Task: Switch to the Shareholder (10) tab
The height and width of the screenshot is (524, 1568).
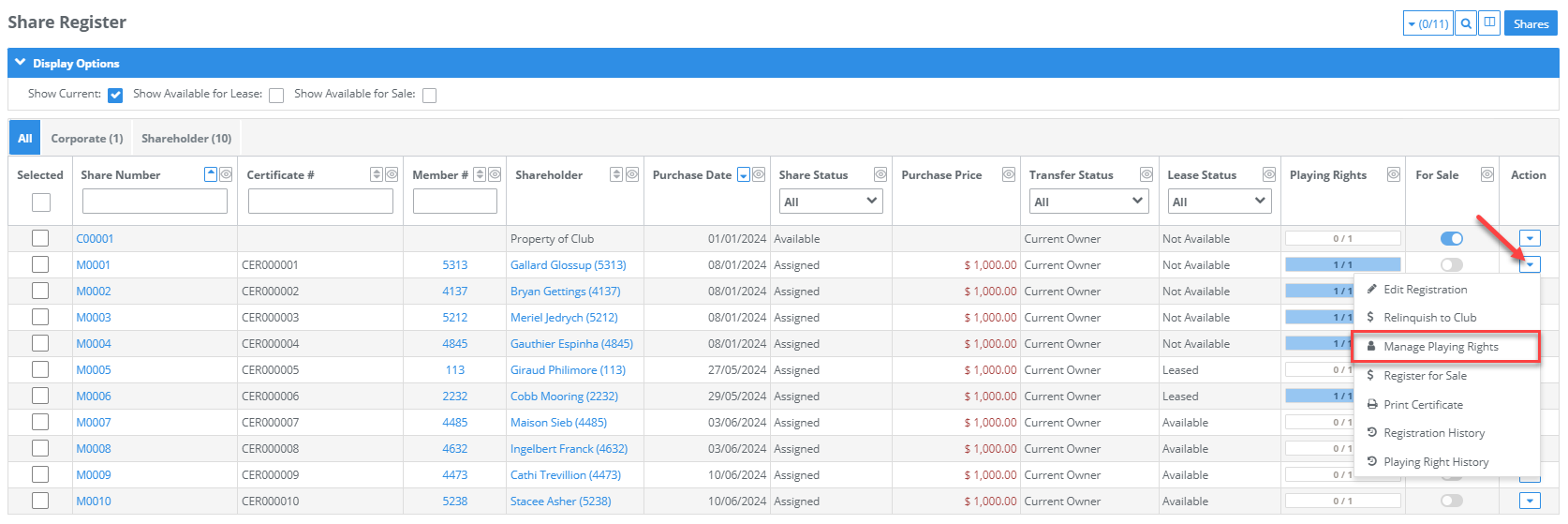Action: [x=186, y=138]
